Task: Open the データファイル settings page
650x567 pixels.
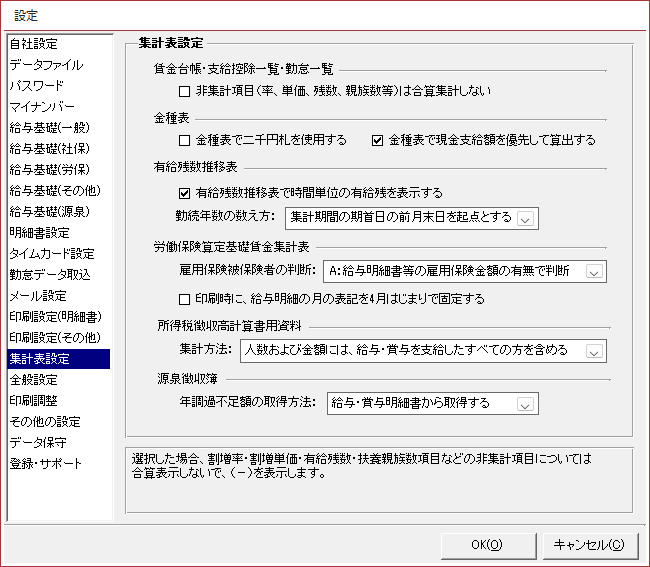Action: point(46,65)
